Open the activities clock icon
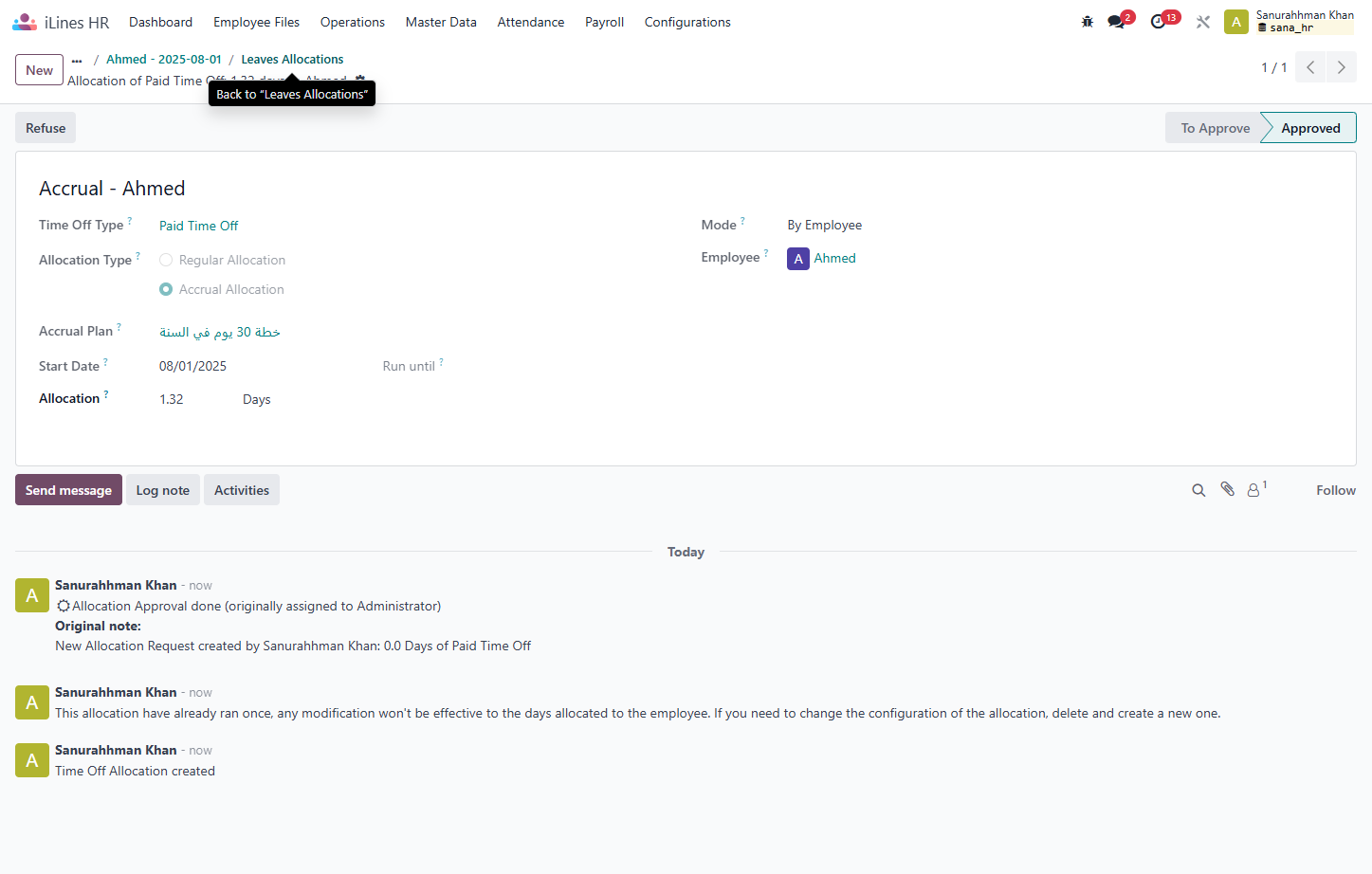Viewport: 1372px width, 874px height. click(1158, 22)
